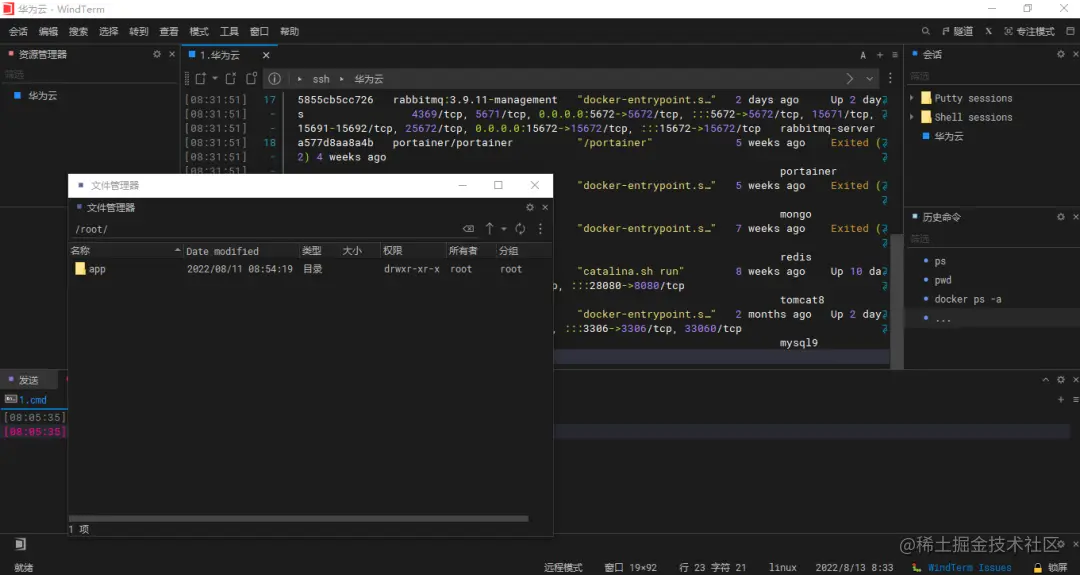Screen dimensions: 1080x575
Task: Open the search magnifier in the top bar
Action: tap(926, 31)
